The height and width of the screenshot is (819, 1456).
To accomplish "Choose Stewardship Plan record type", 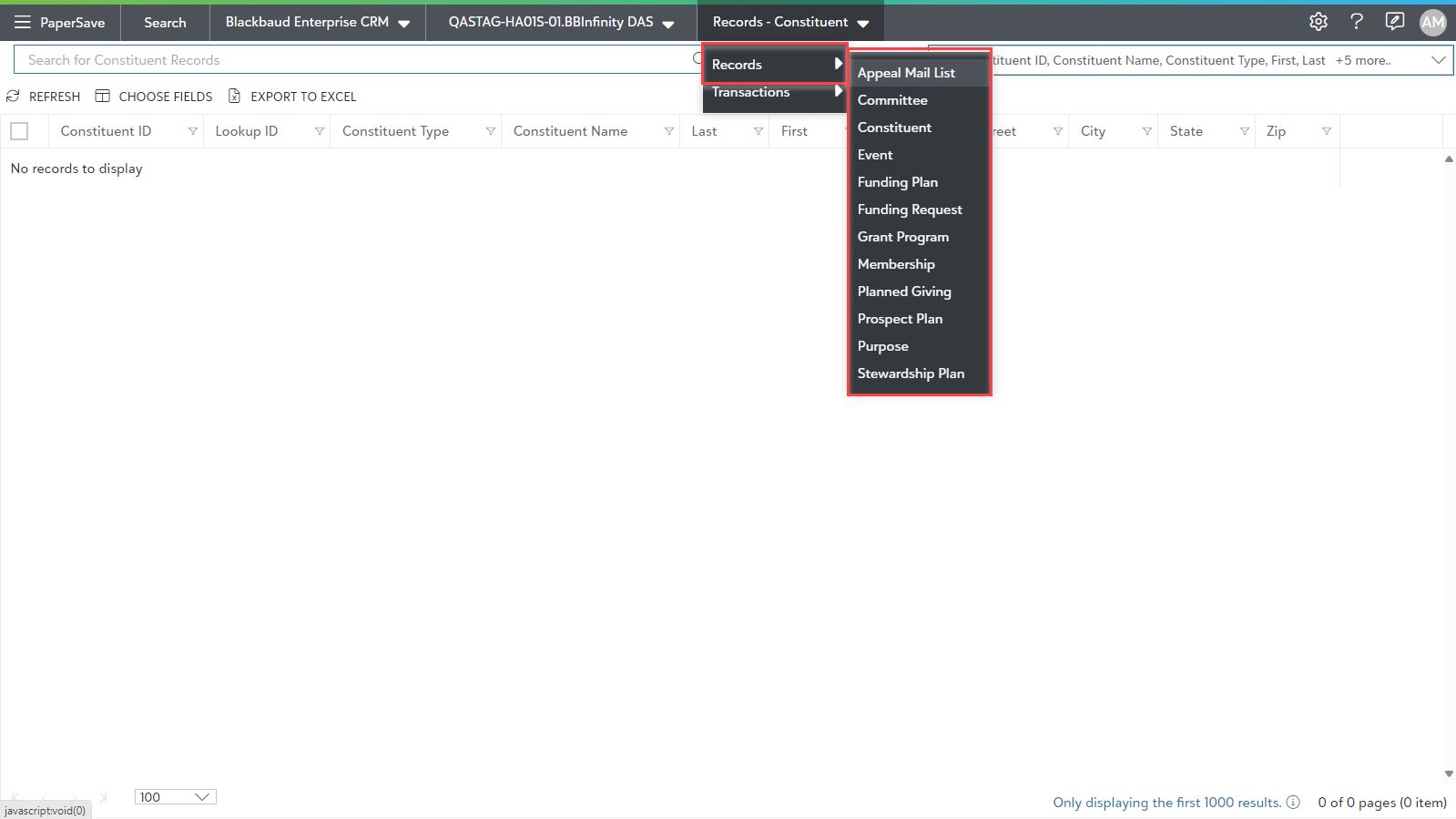I will pyautogui.click(x=911, y=374).
